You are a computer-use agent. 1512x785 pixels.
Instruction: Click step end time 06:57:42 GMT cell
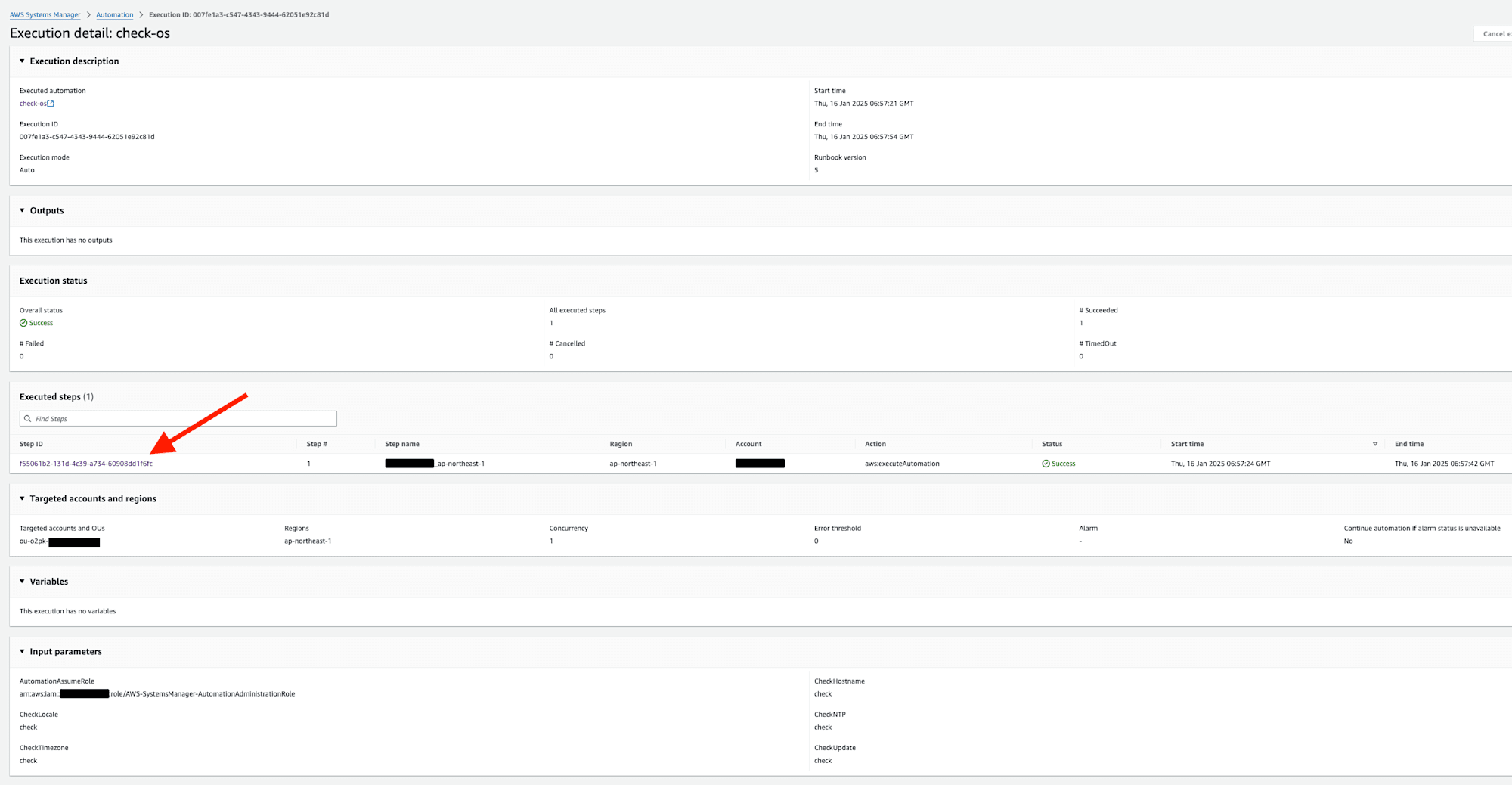[1444, 464]
